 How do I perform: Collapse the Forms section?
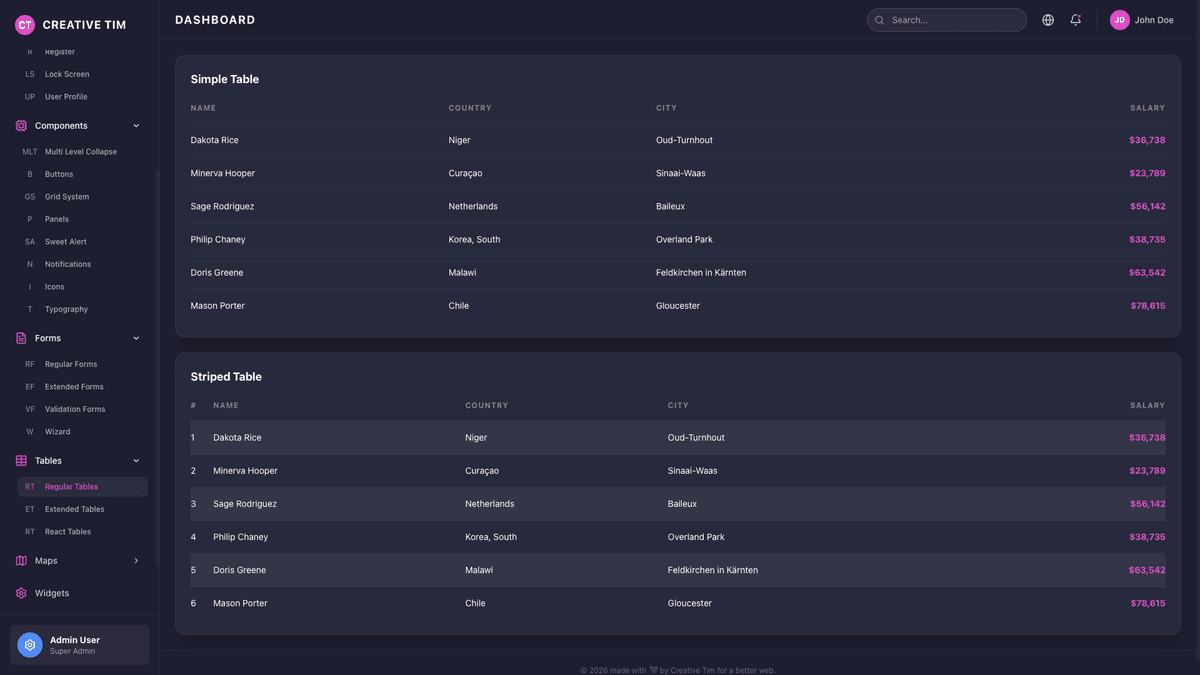pos(136,338)
